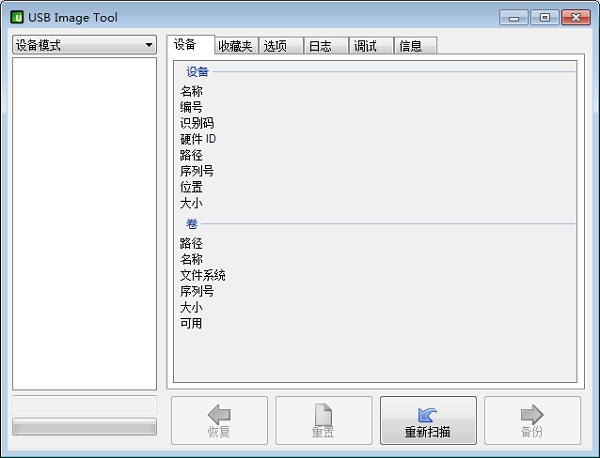Click the 编号 label
The height and width of the screenshot is (458, 600).
[191, 107]
